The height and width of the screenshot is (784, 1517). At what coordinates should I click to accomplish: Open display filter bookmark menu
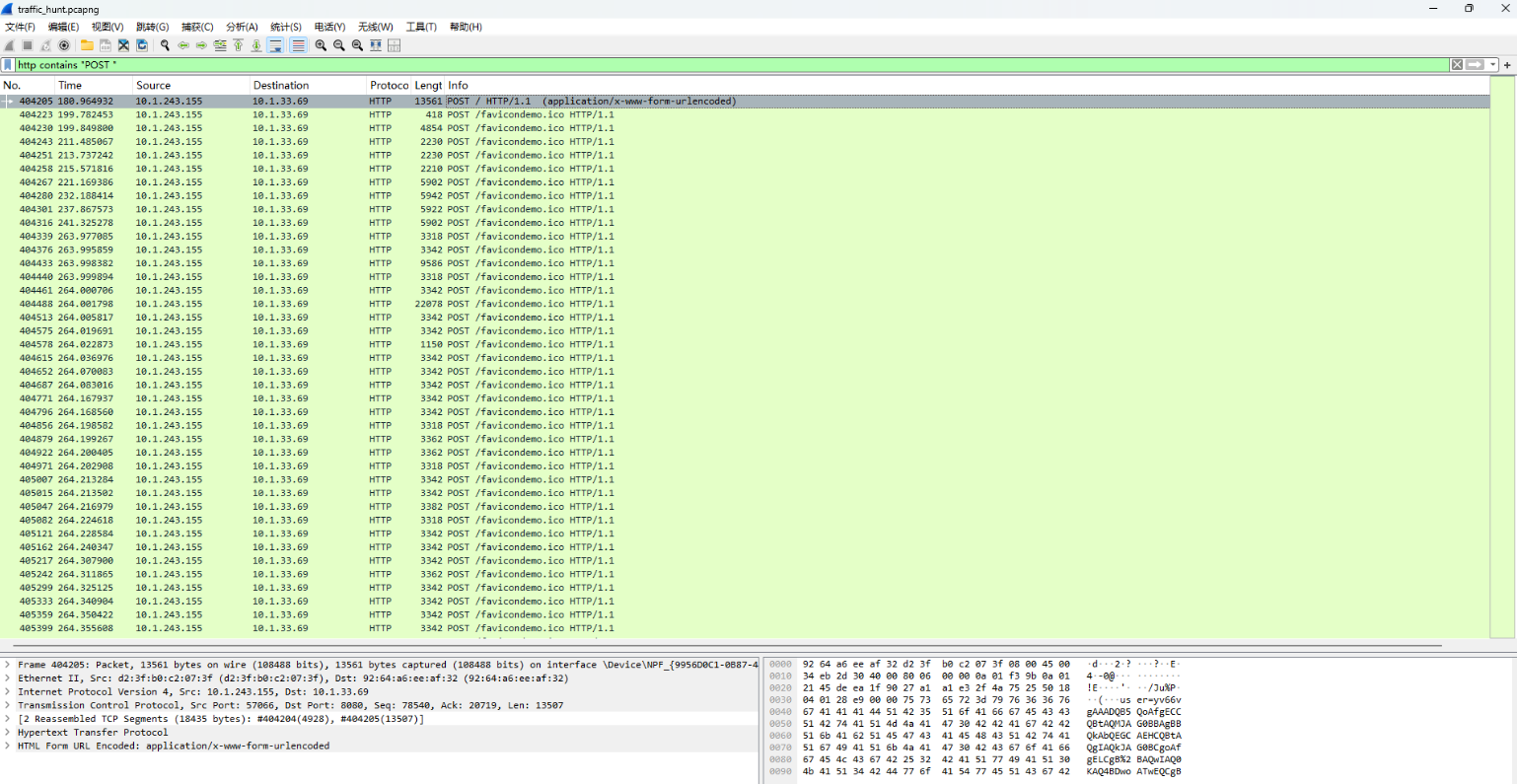8,65
